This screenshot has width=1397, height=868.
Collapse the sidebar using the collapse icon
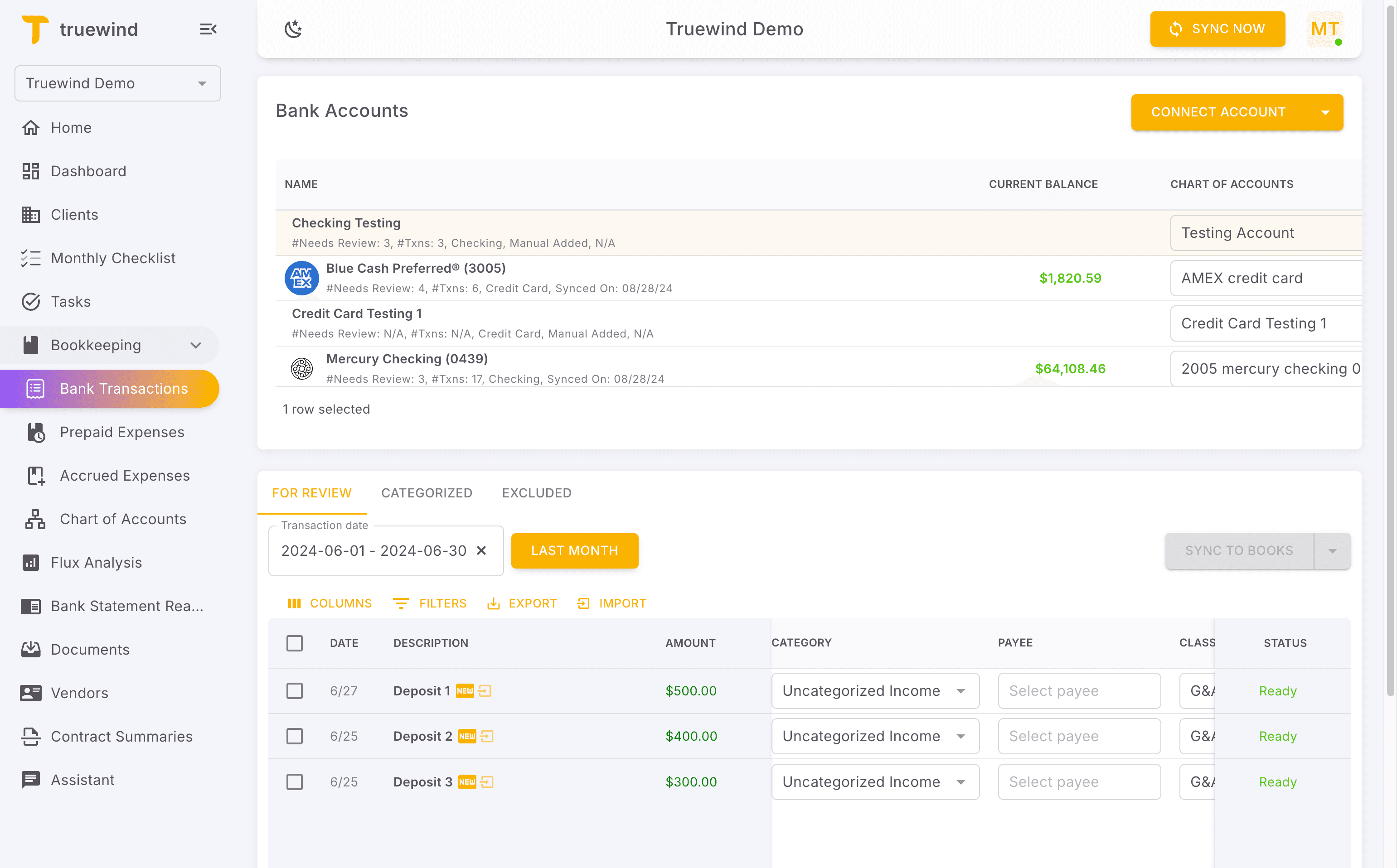coord(208,29)
